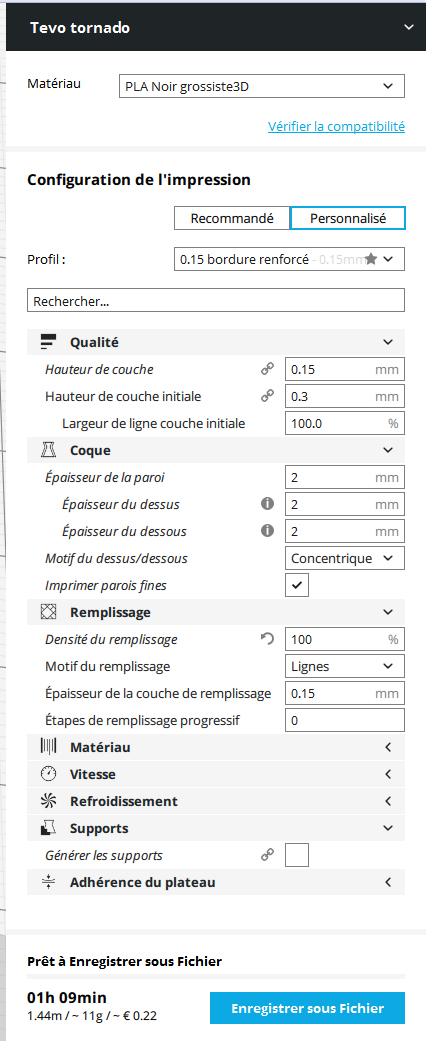The height and width of the screenshot is (1041, 426).
Task: Click the Vitesse speedometer icon
Action: [x=48, y=774]
